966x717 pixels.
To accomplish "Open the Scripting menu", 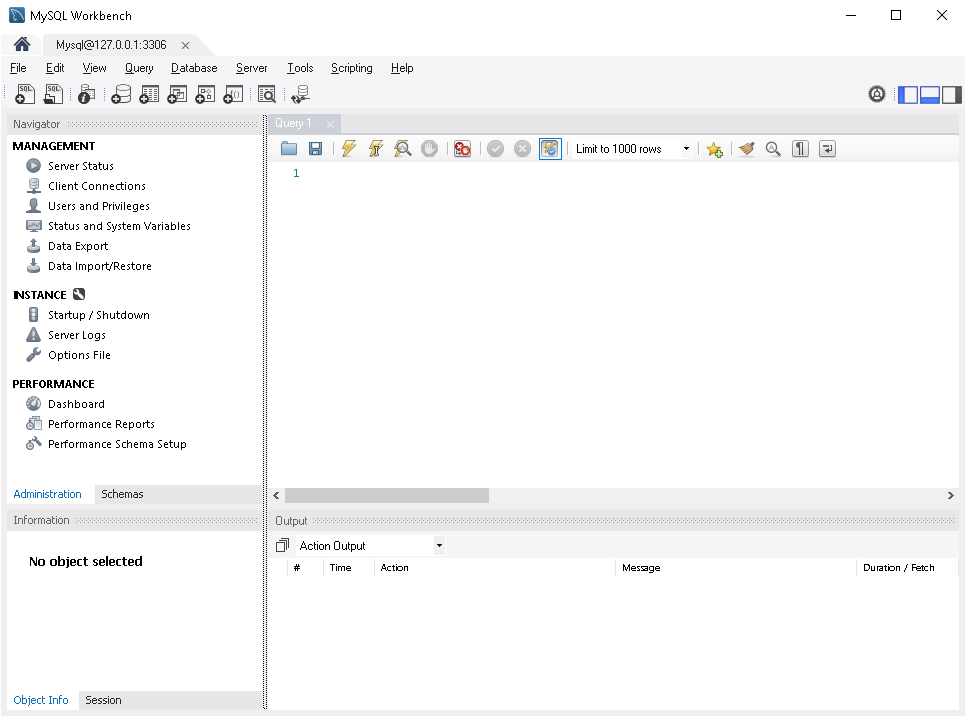I will 352,68.
